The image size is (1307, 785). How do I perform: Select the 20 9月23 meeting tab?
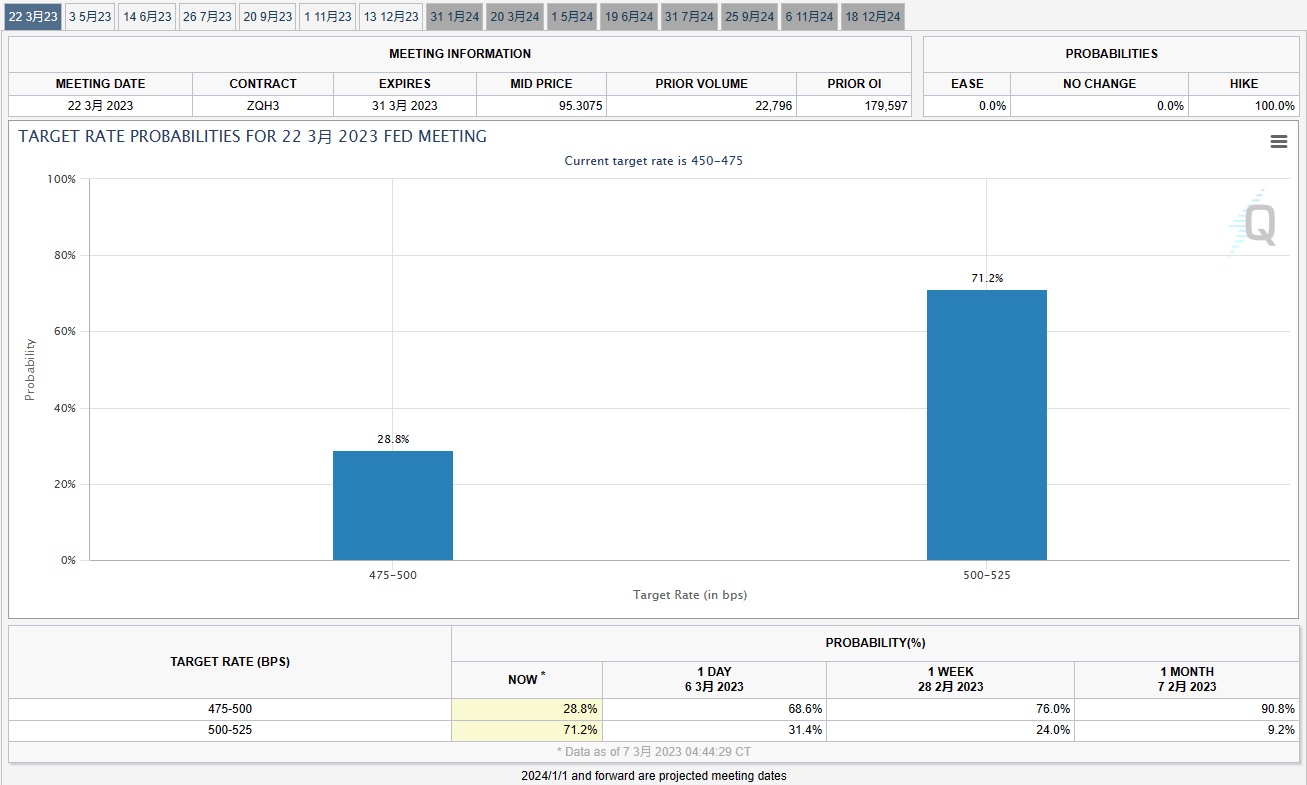tap(268, 16)
